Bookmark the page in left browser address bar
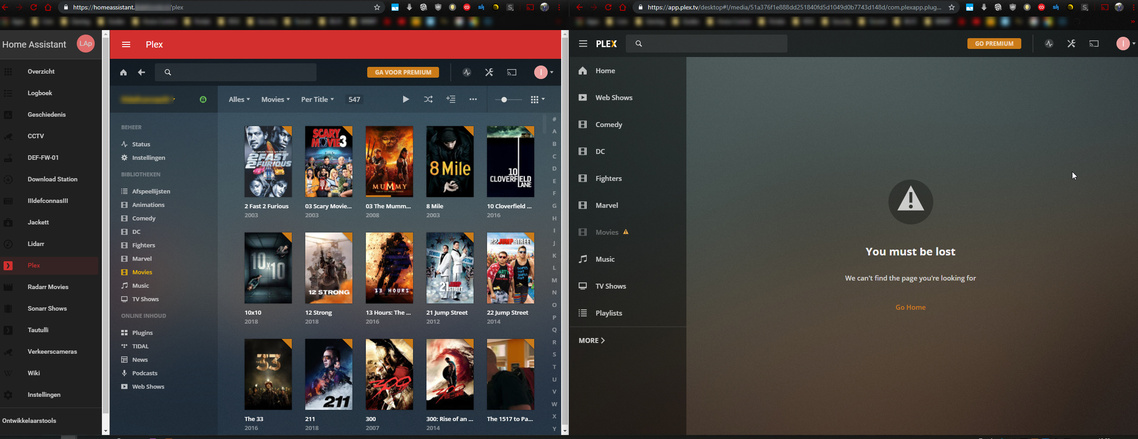1138x439 pixels. pyautogui.click(x=377, y=7)
